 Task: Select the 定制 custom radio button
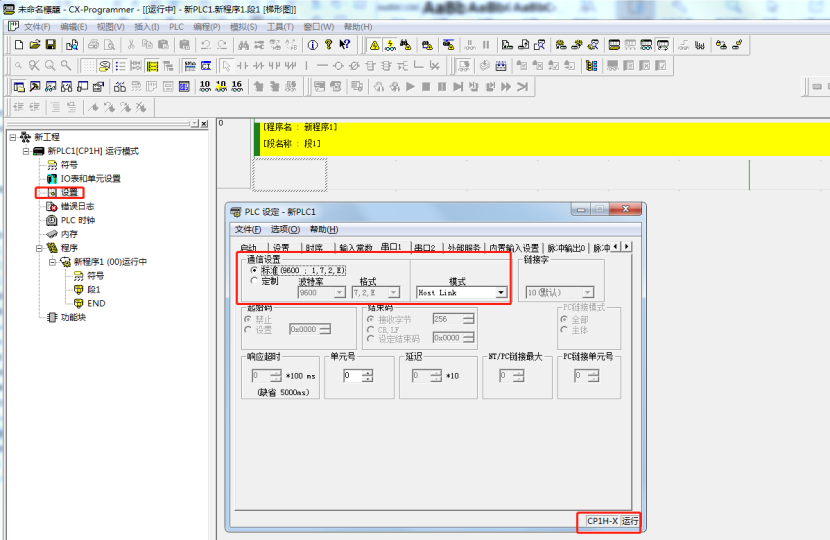(x=254, y=281)
